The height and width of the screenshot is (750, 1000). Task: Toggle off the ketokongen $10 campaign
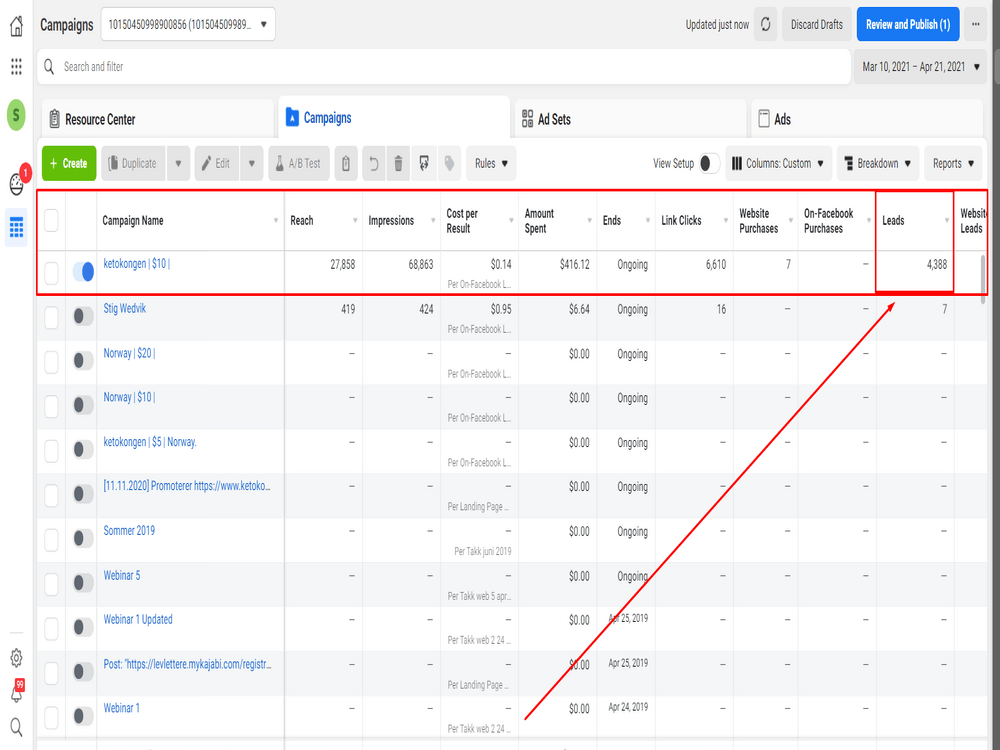pyautogui.click(x=82, y=271)
